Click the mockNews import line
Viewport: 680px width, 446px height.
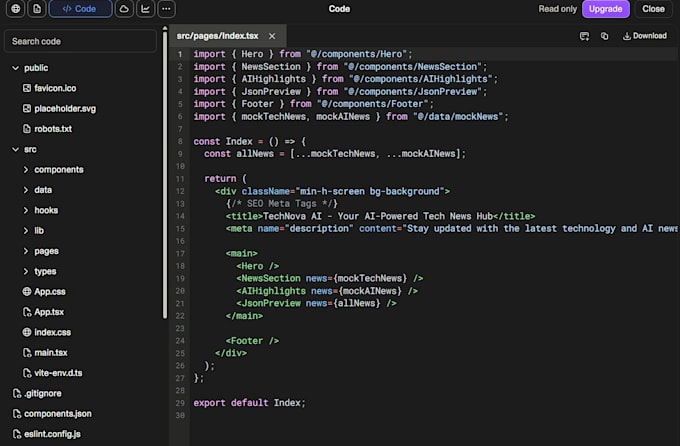(351, 117)
